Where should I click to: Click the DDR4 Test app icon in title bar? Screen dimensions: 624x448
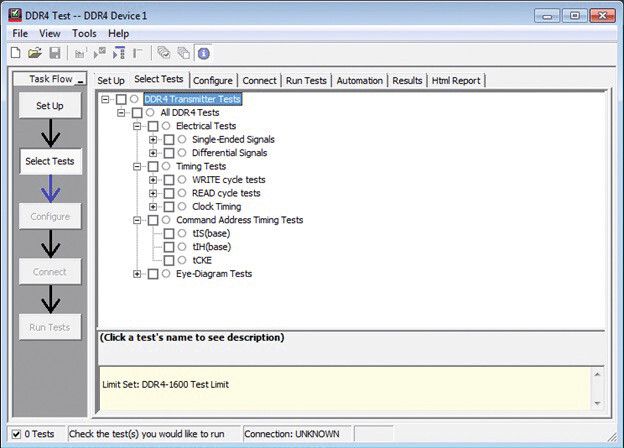(15, 15)
